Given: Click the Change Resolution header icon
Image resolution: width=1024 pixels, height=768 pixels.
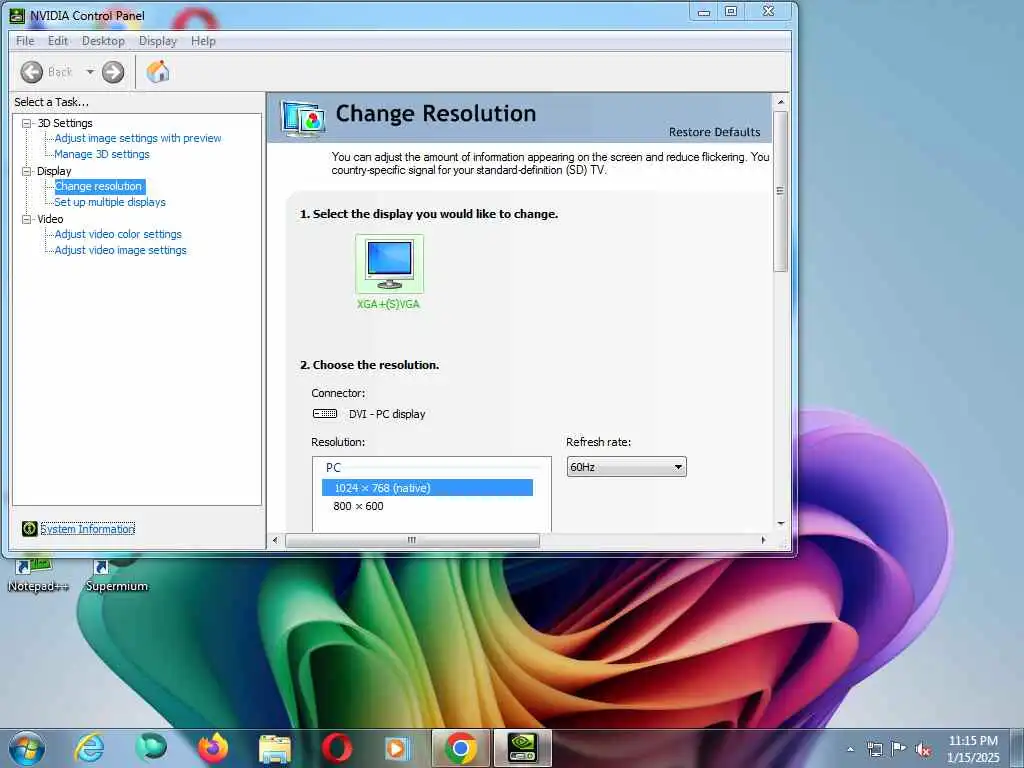Looking at the screenshot, I should click(304, 118).
